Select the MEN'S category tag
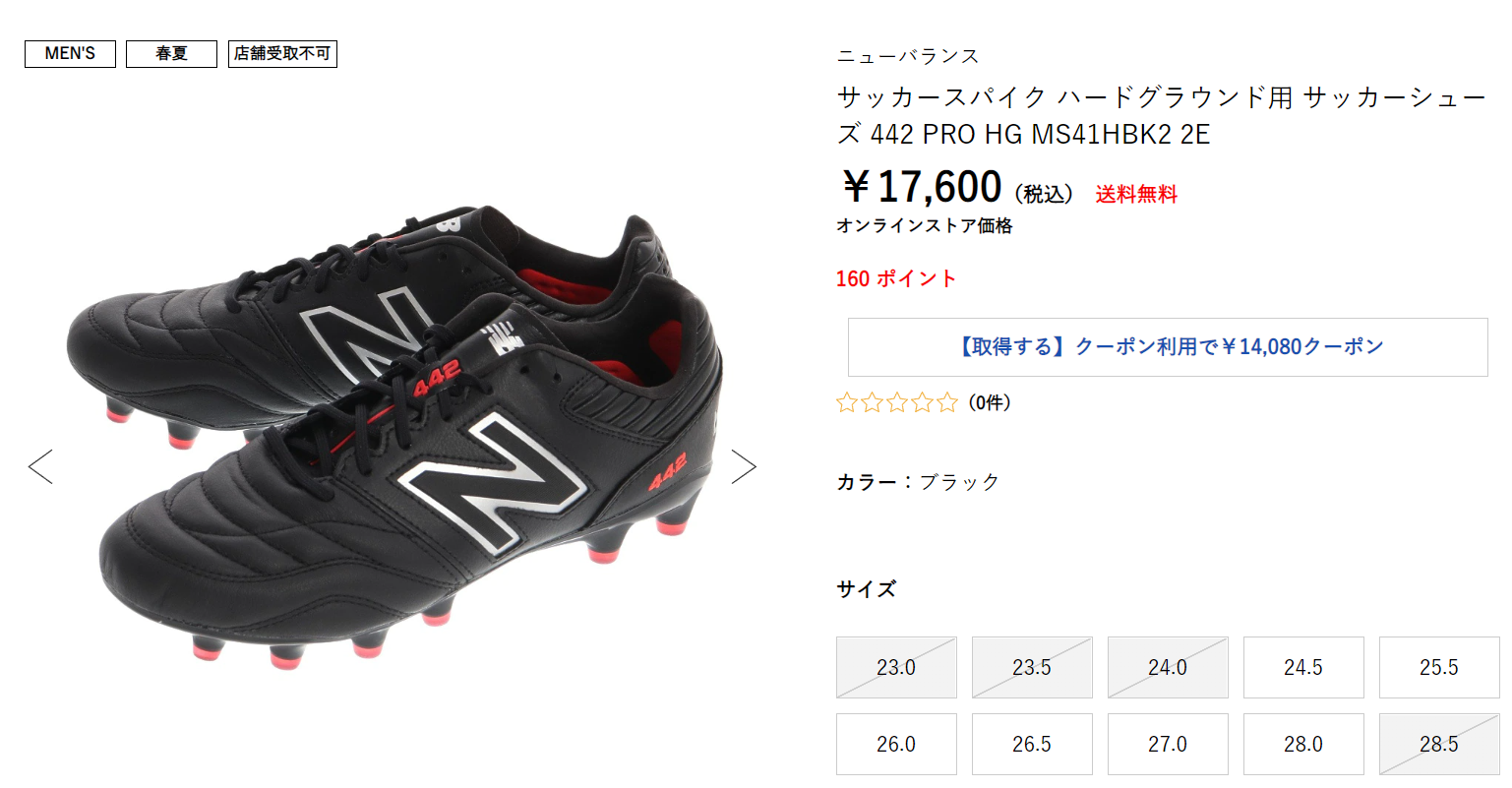This screenshot has width=1512, height=788. coord(70,54)
